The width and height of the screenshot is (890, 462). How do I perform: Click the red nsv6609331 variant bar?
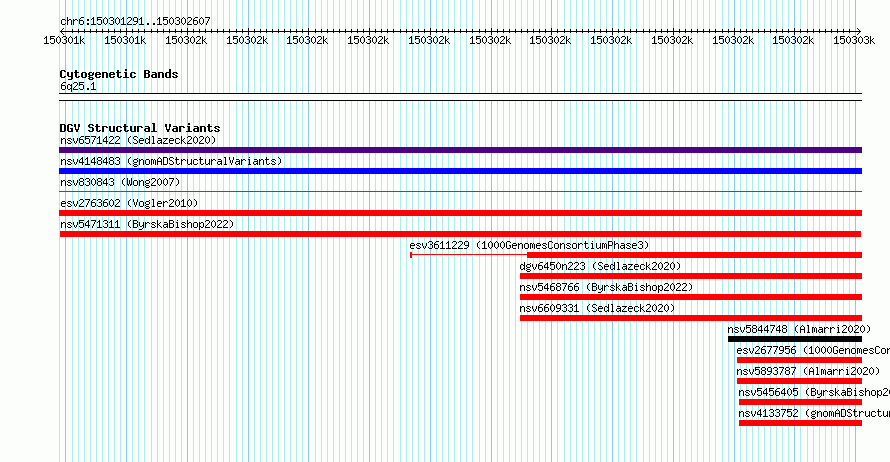(x=691, y=318)
